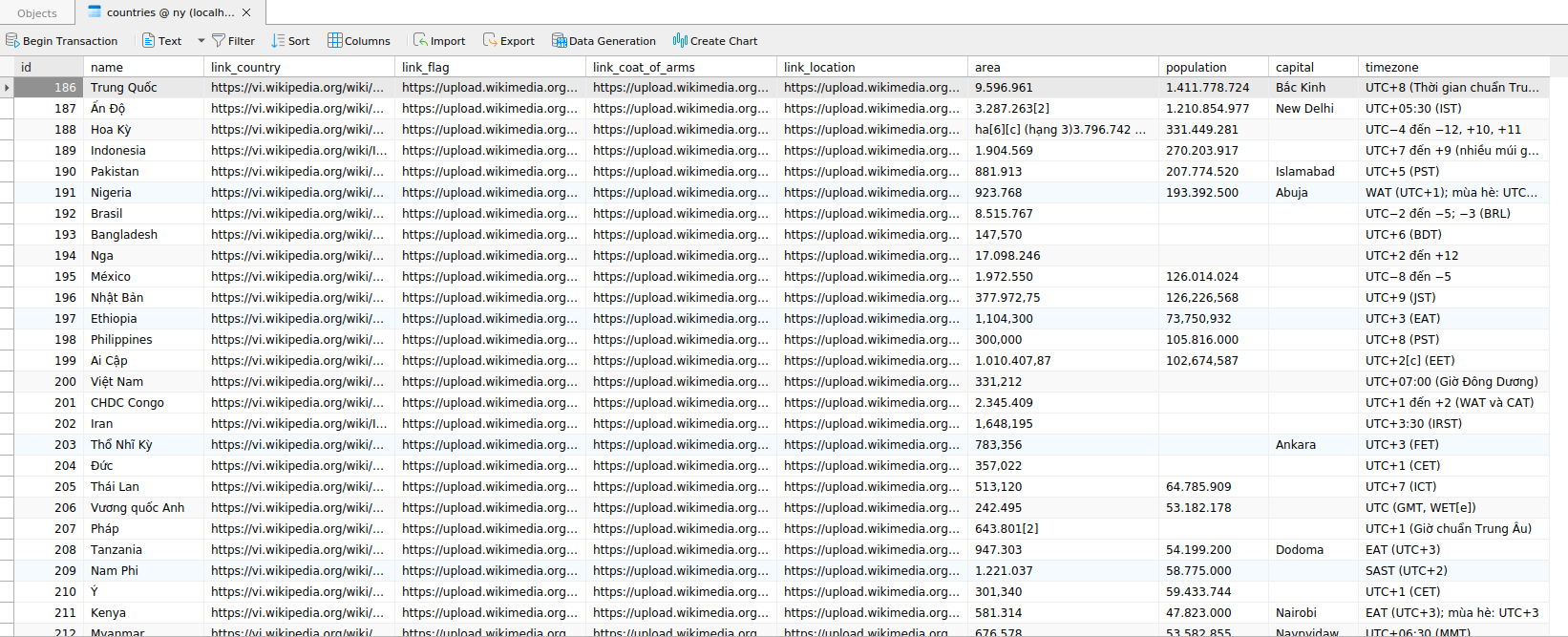Select the name cell Indonesia

(x=143, y=150)
